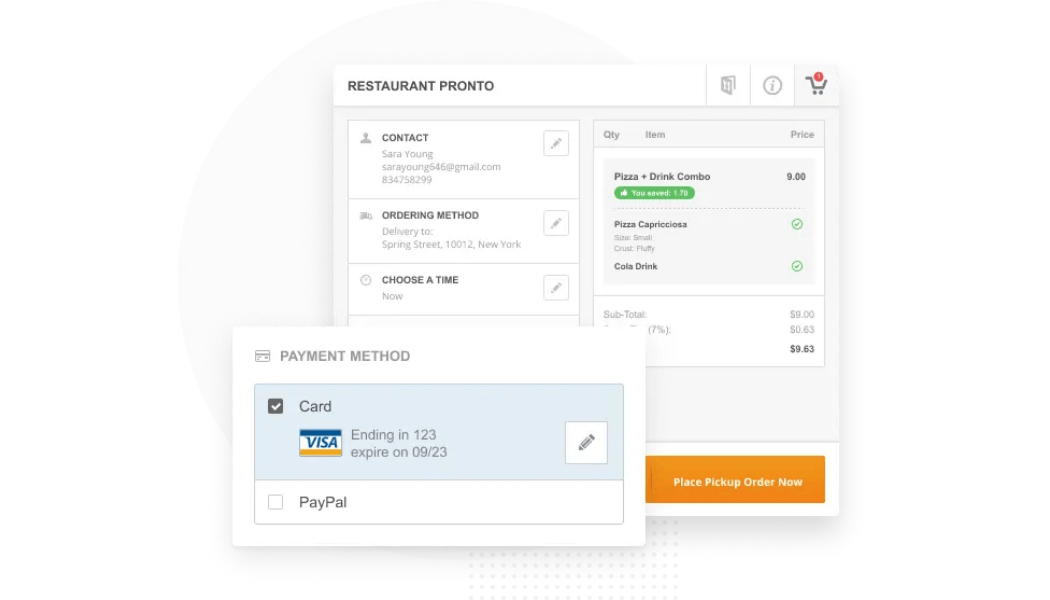This screenshot has width=1050, height=600.
Task: Click the phone number 834758299
Action: [406, 179]
